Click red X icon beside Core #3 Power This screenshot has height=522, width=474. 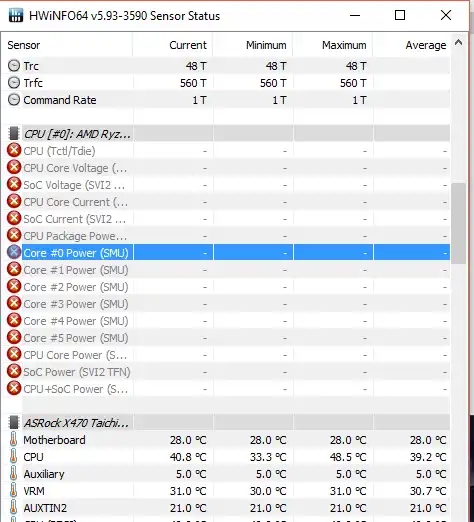click(x=14, y=304)
